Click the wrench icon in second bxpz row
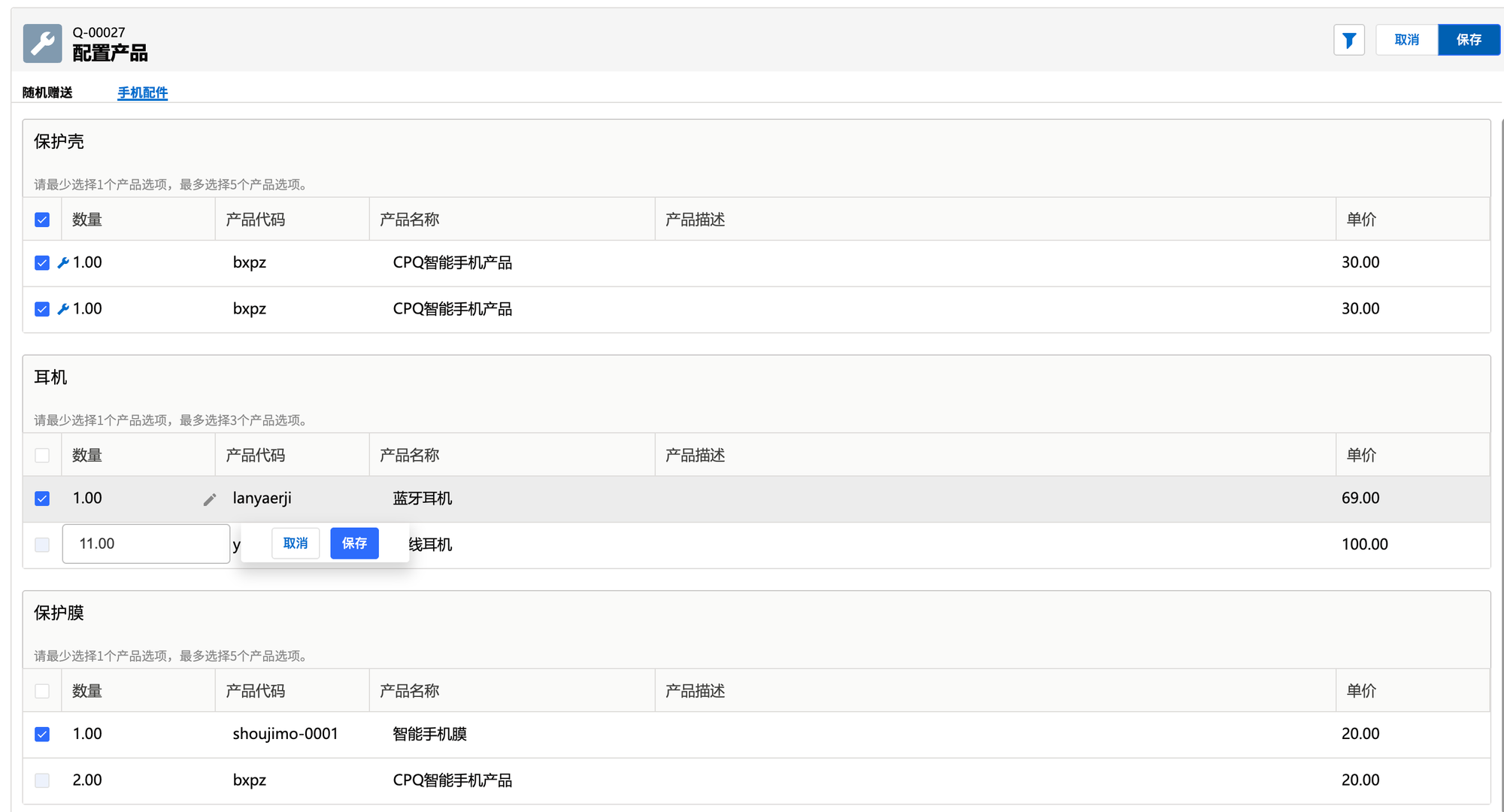The image size is (1504, 812). tap(63, 309)
